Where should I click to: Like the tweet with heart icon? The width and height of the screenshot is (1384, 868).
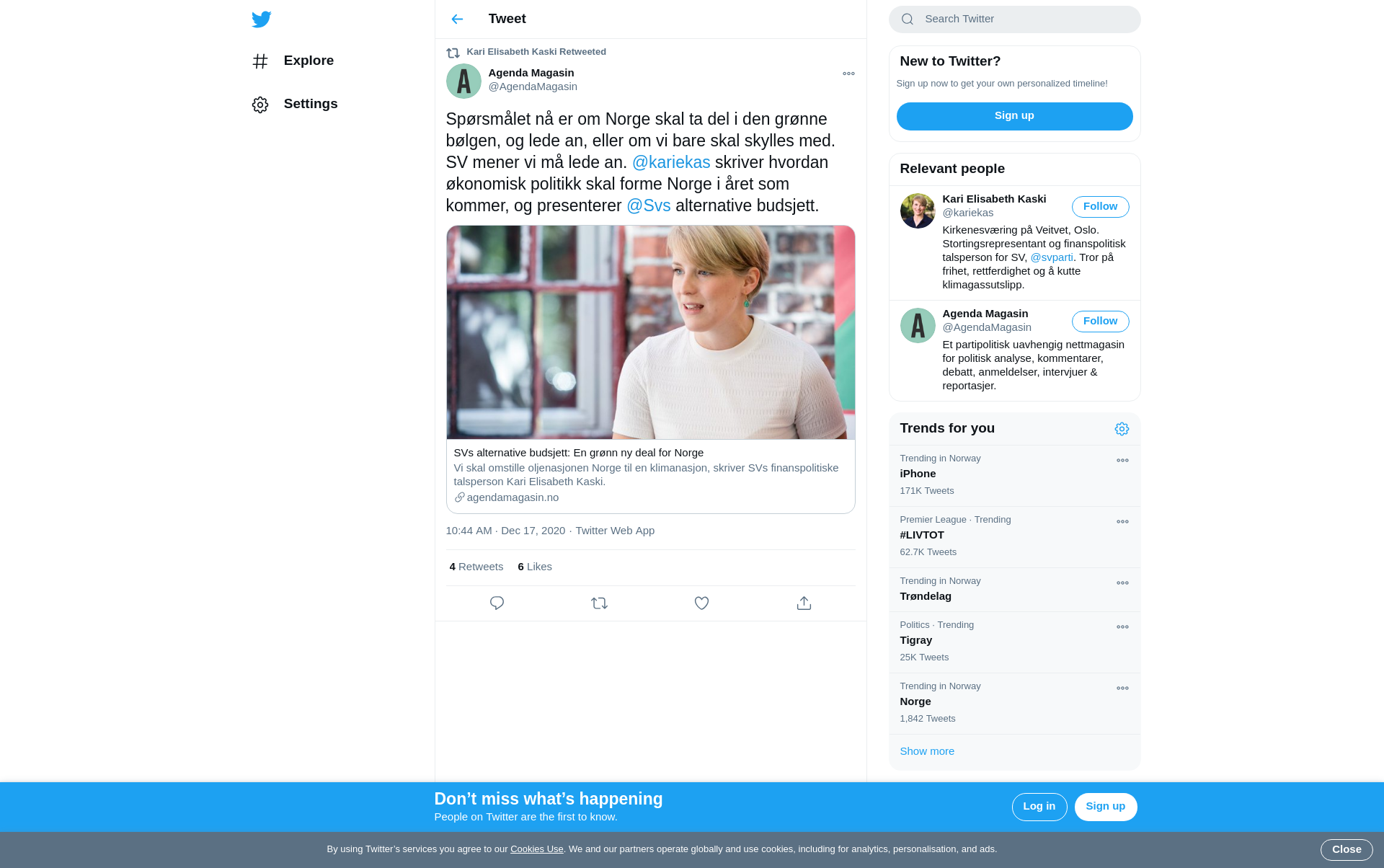701,603
